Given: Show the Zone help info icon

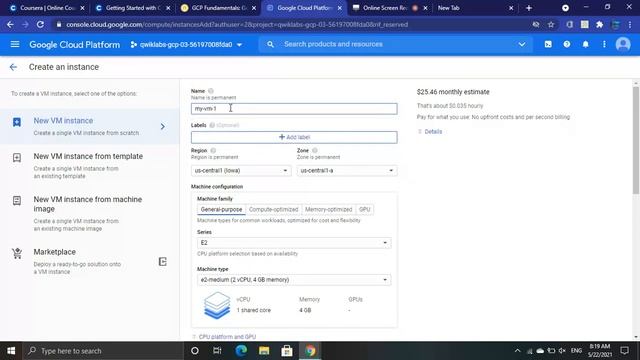Looking at the screenshot, I should [315, 151].
